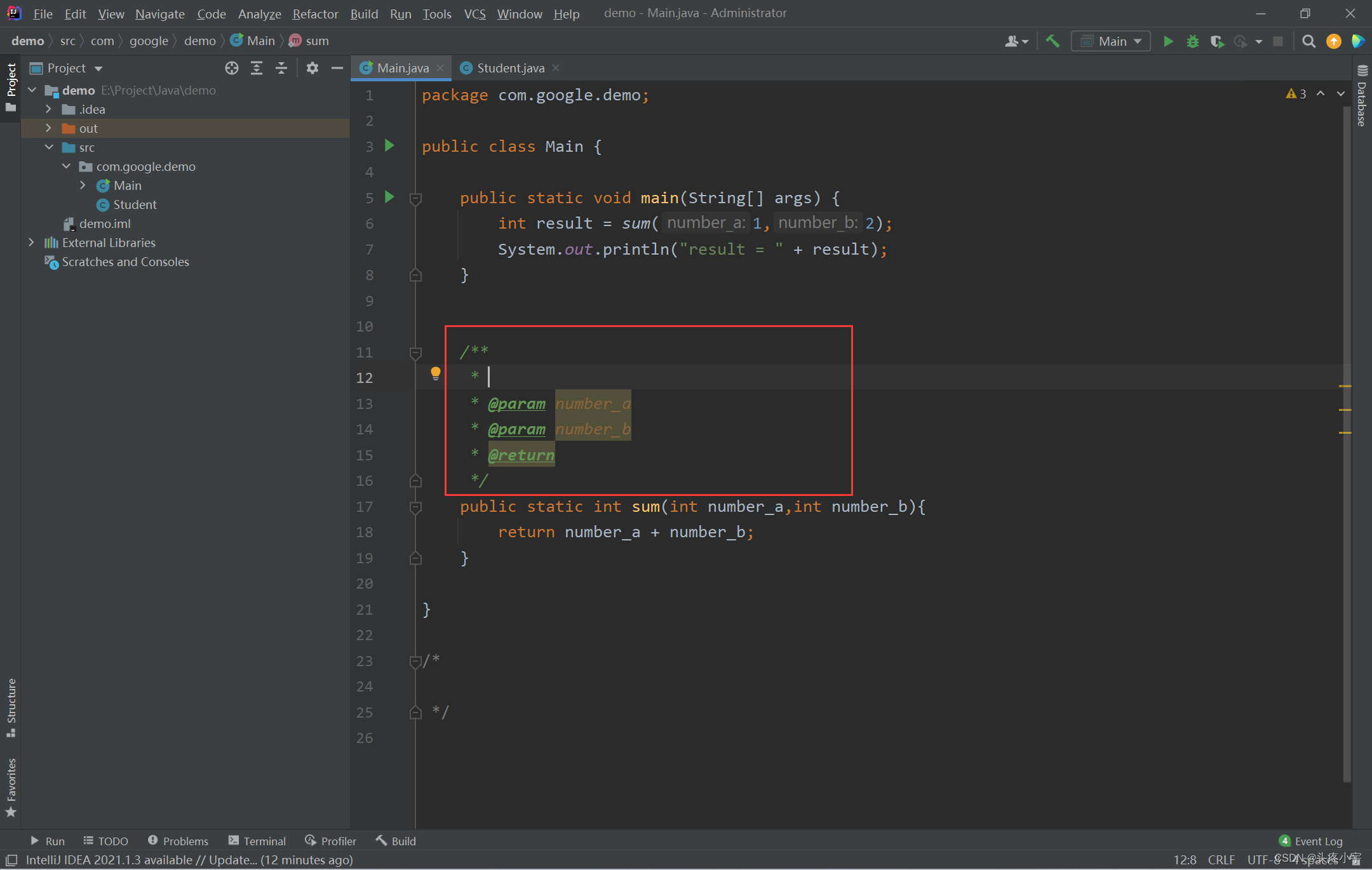The image size is (1372, 870).
Task: Click Collapse All icon in Project panel
Action: 281,68
